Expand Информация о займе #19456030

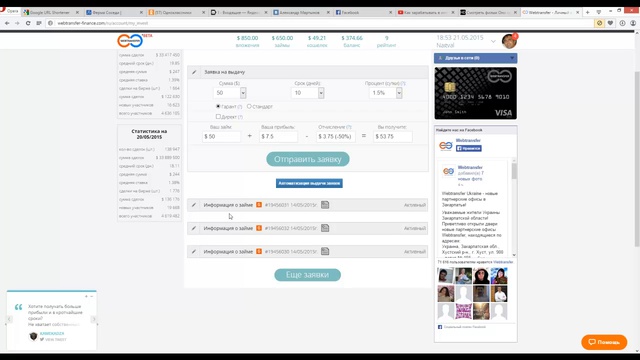(x=307, y=251)
